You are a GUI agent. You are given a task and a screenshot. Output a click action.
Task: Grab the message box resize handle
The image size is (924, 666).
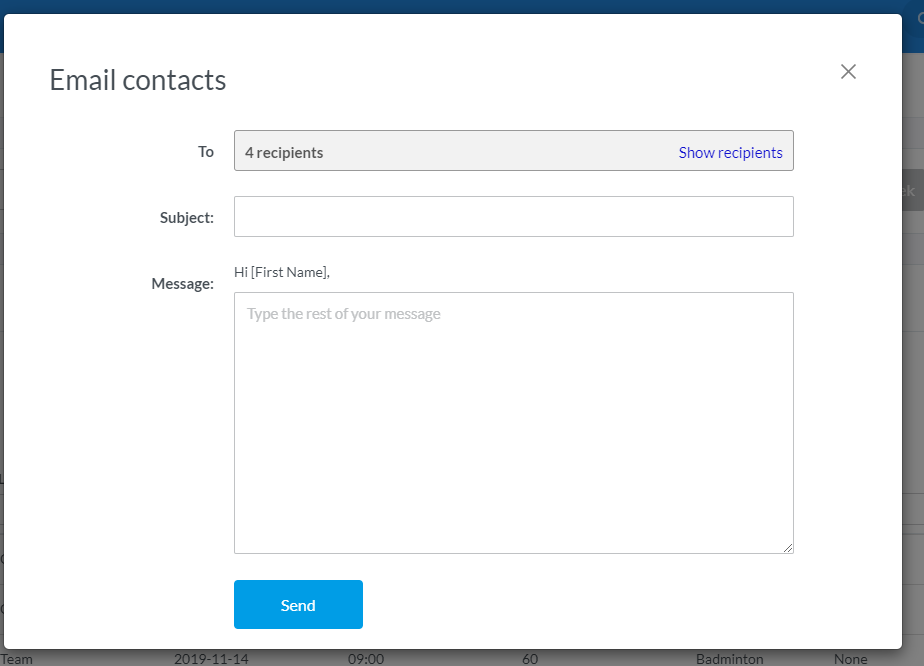[x=788, y=547]
